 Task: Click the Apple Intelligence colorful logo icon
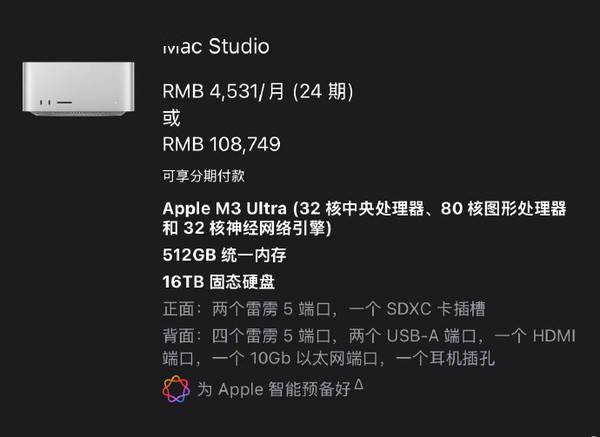tap(176, 389)
